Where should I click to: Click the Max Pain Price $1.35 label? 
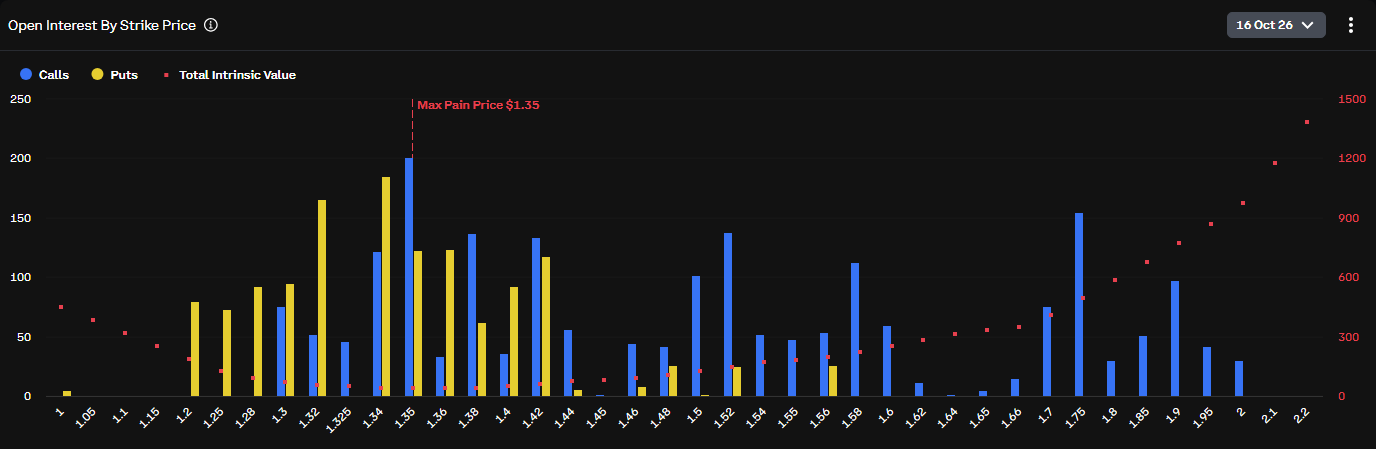[478, 104]
